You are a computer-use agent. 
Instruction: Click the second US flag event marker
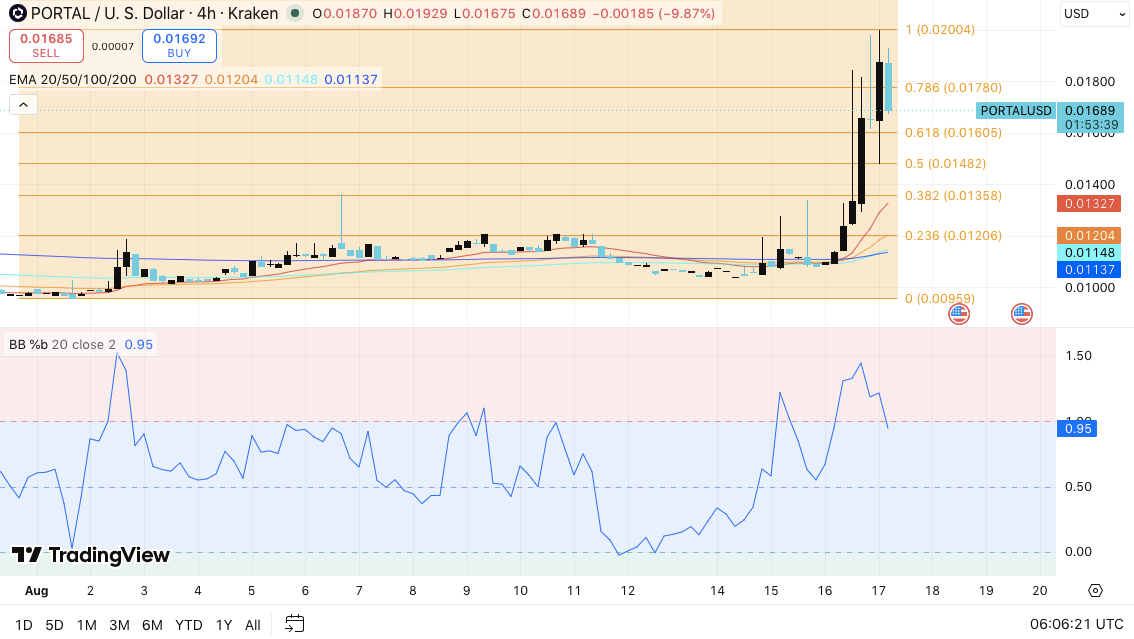click(x=1021, y=314)
